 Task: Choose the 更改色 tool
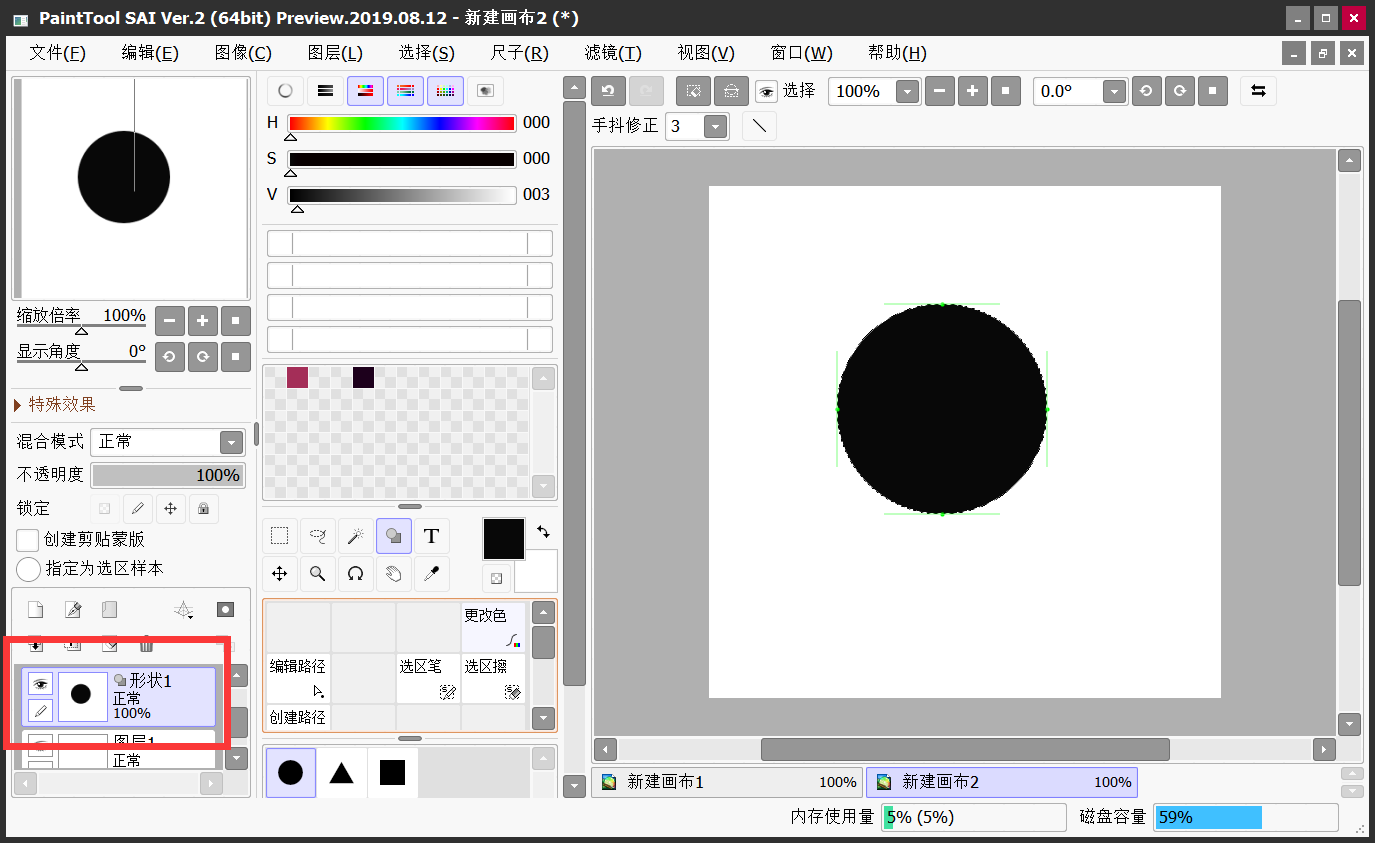pyautogui.click(x=493, y=627)
